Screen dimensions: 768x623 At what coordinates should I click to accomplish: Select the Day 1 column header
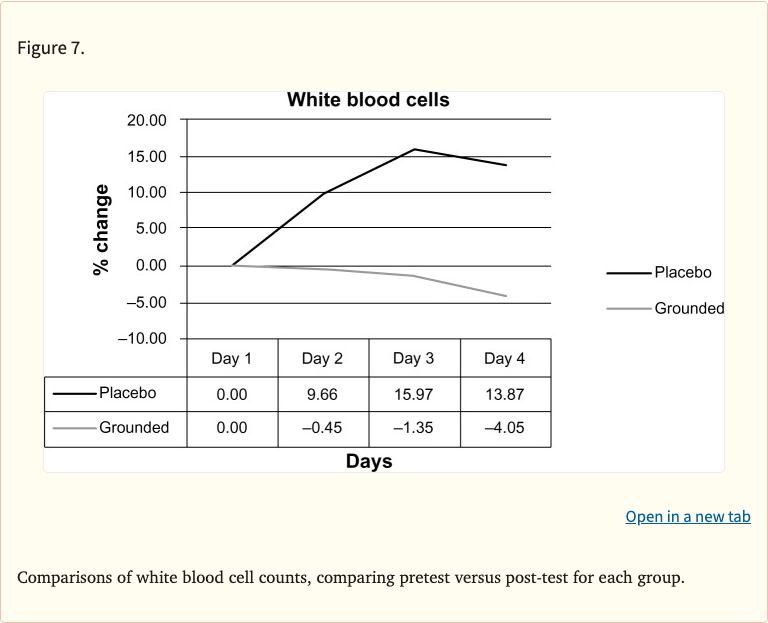pyautogui.click(x=232, y=358)
